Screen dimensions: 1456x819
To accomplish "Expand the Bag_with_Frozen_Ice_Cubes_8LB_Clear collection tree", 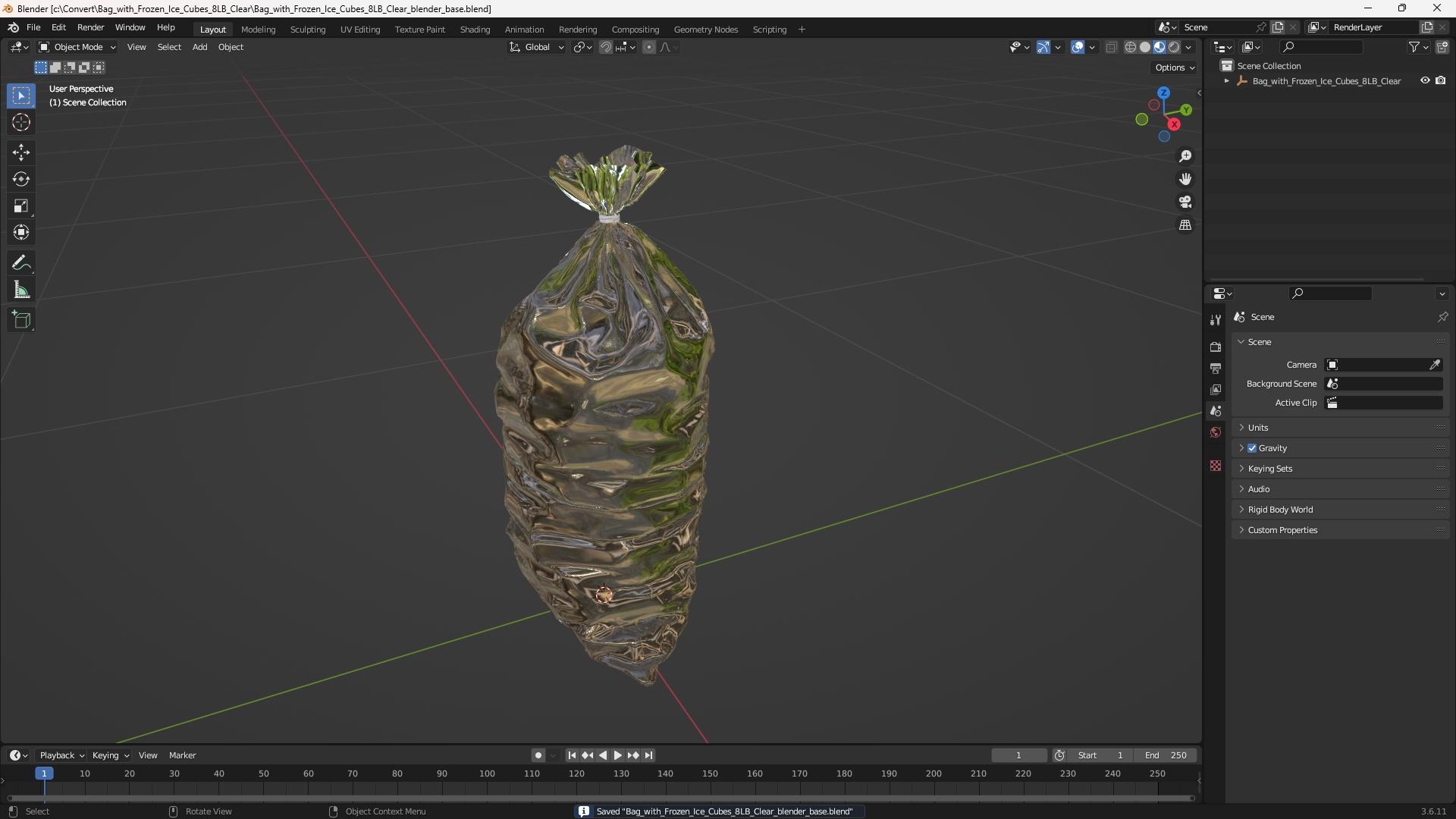I will (x=1226, y=81).
